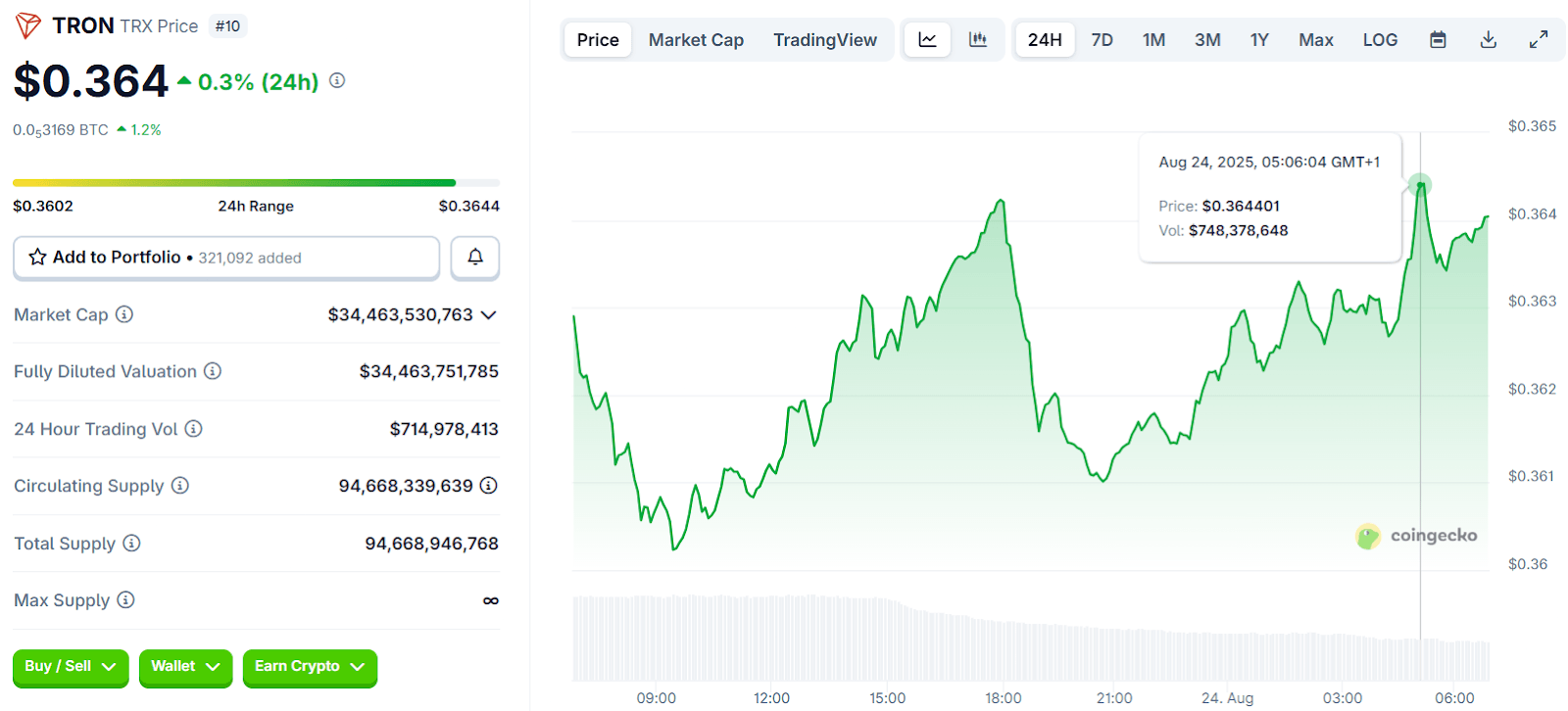
Task: Open Market Cap info icon
Action: (124, 314)
